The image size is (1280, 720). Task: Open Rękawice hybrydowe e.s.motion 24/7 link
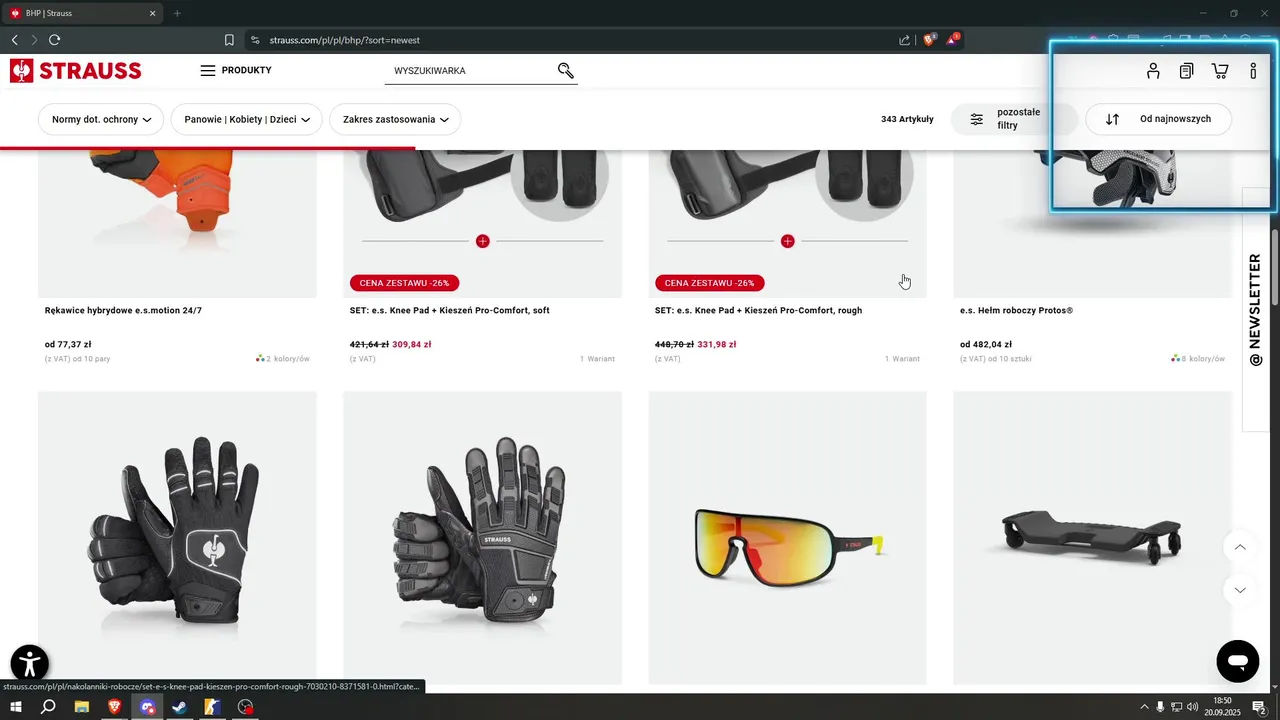pyautogui.click(x=124, y=310)
